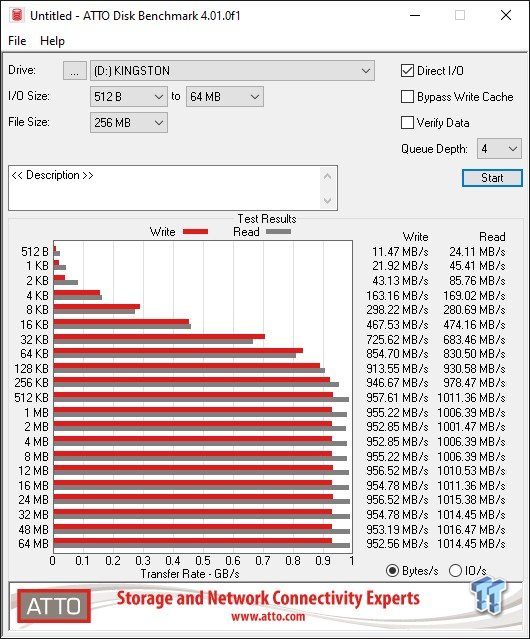
Task: Start the benchmark test
Action: tap(492, 178)
